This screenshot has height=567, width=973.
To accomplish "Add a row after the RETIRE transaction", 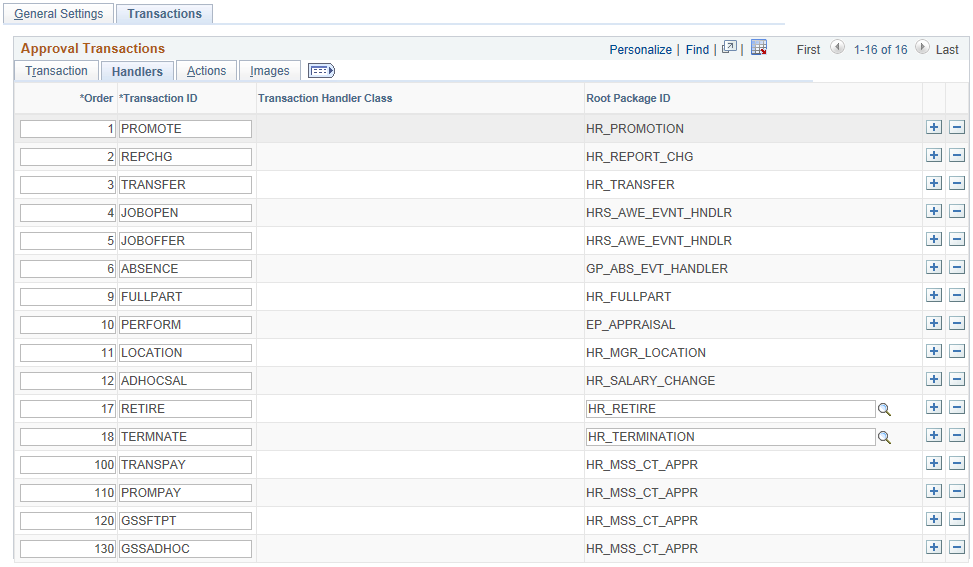I will point(933,407).
